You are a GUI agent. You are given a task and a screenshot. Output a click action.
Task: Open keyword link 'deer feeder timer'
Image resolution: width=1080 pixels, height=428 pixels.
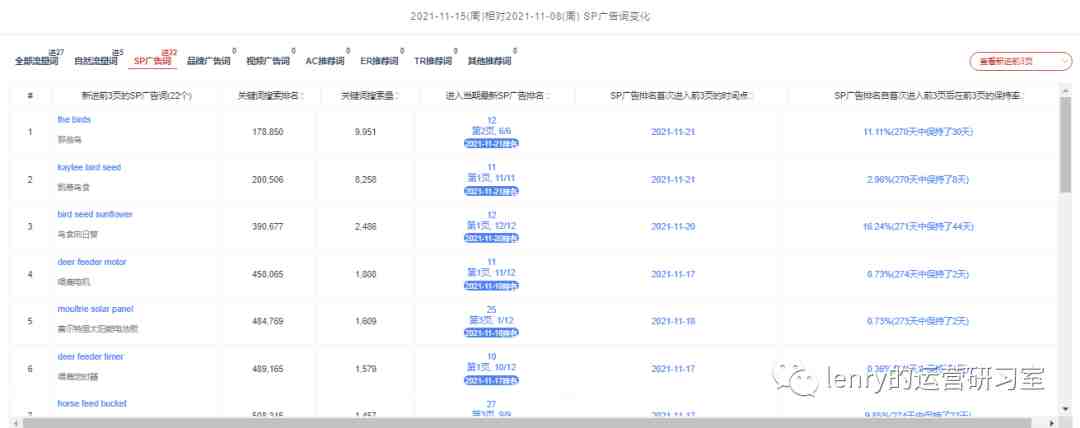coord(90,356)
